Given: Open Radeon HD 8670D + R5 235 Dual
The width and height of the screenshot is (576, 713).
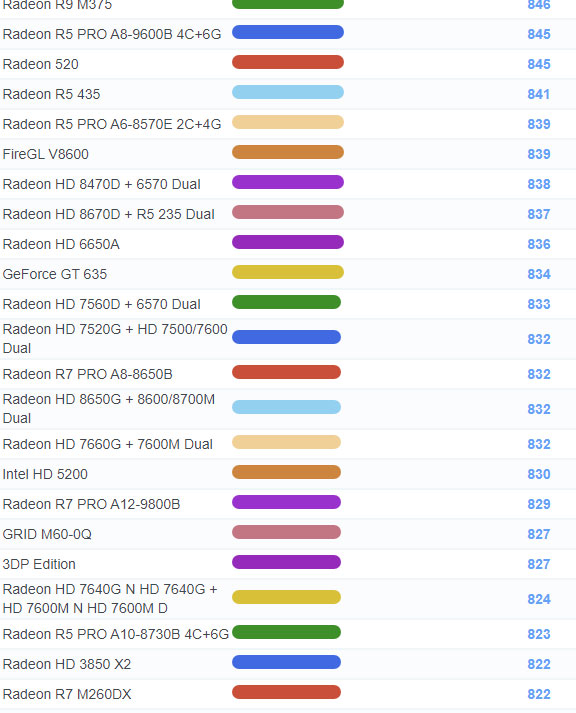Looking at the screenshot, I should coord(109,214).
